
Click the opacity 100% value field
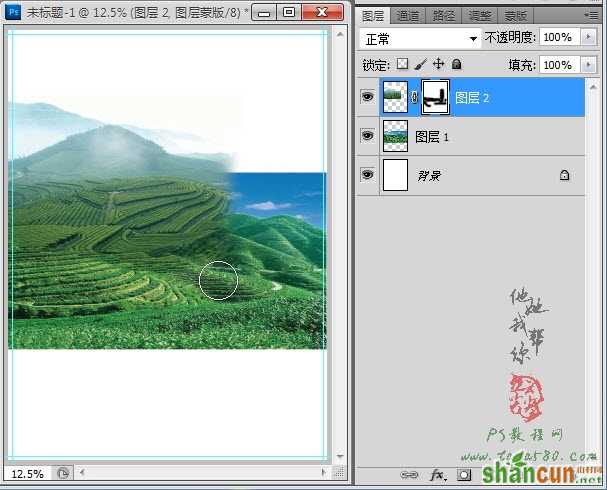tap(559, 37)
